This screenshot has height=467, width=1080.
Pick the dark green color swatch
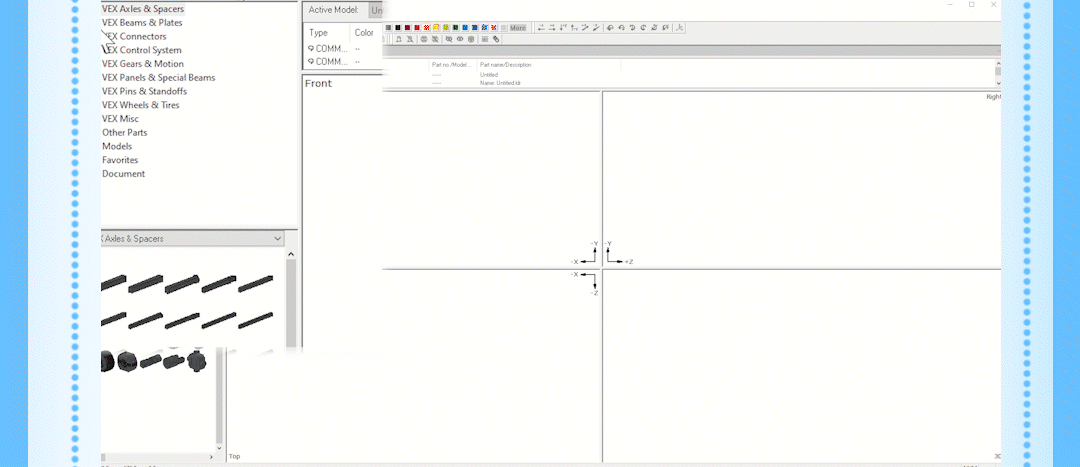tap(455, 28)
